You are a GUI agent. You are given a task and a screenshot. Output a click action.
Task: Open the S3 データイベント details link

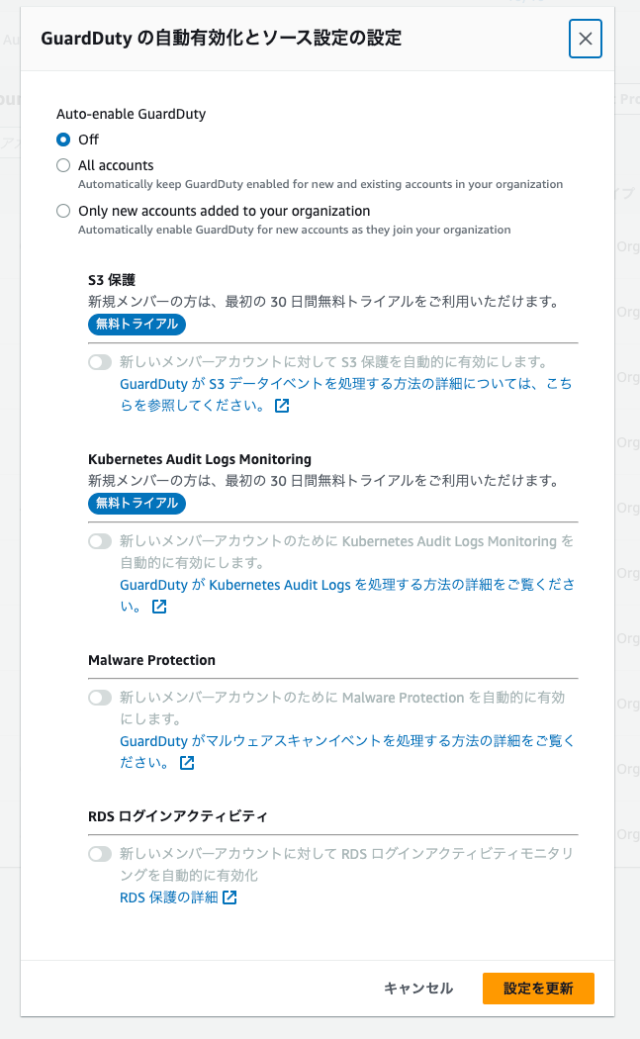[x=345, y=394]
